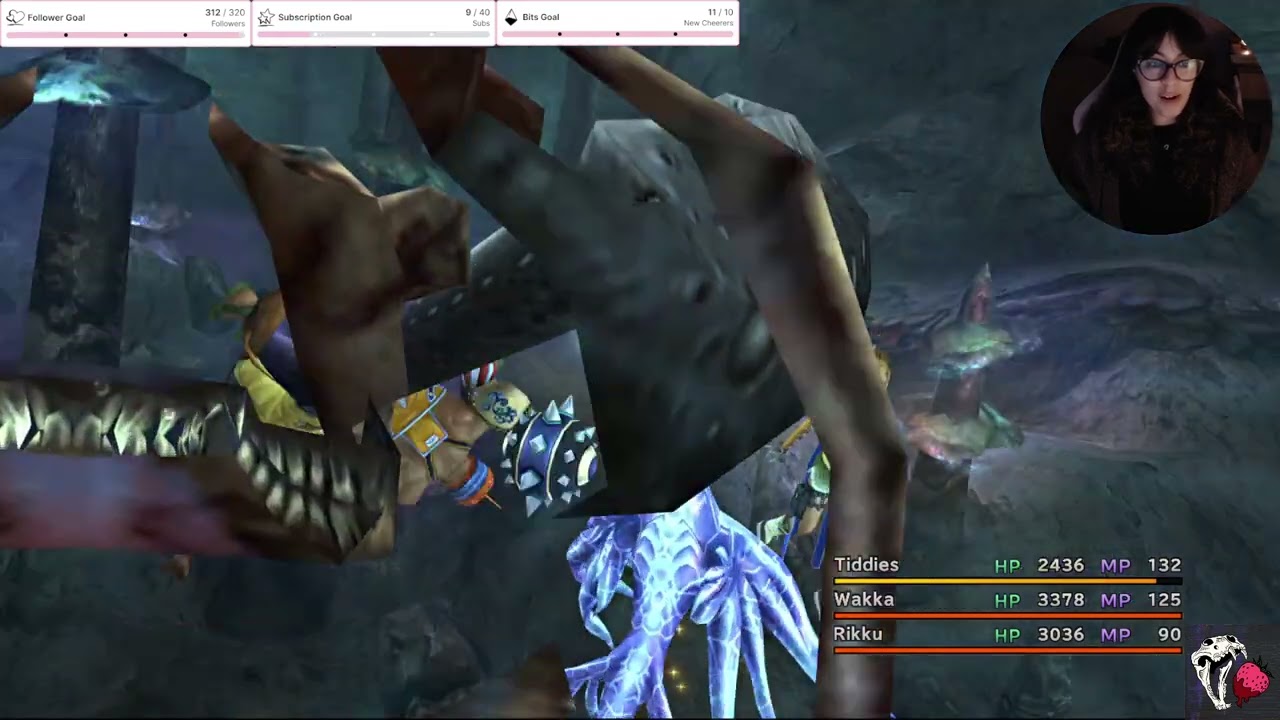This screenshot has height=720, width=1280.
Task: Click Rikku HP value 3036
Action: tap(1061, 634)
